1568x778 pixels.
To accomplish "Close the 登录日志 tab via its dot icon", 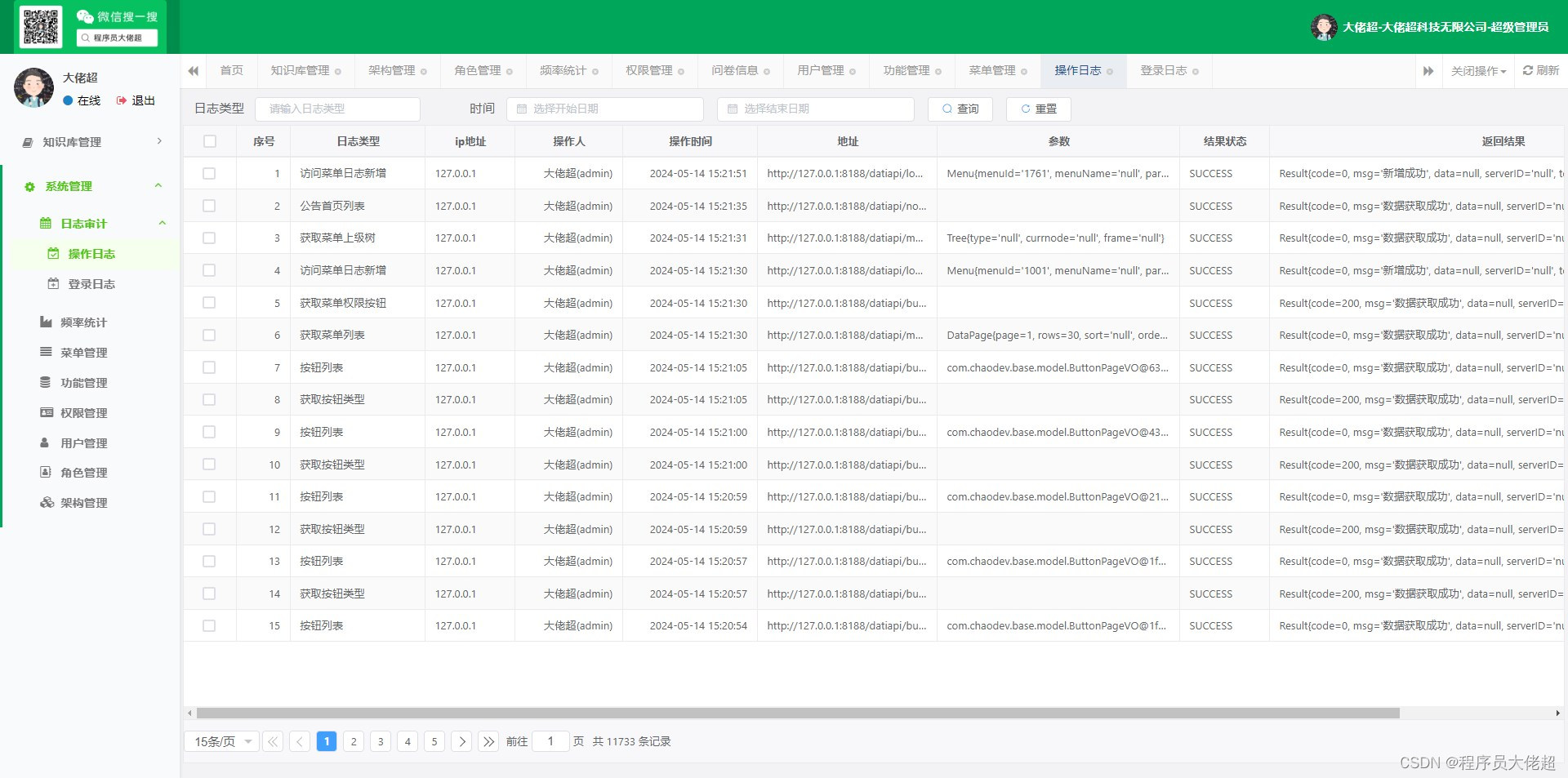I will (1196, 72).
